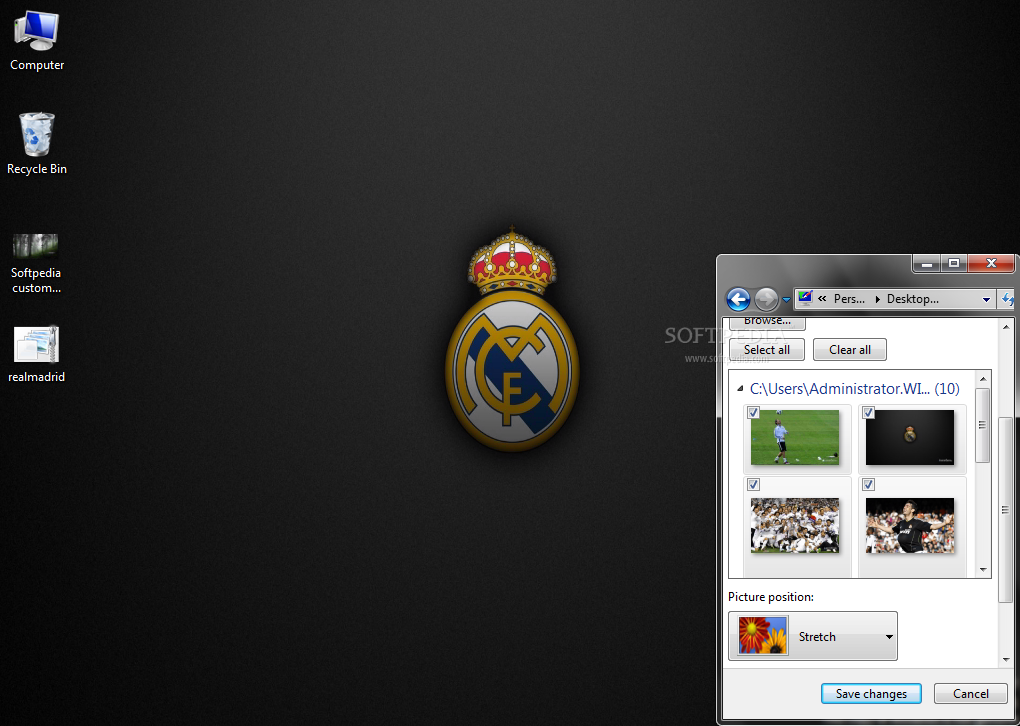Select the green pitch player thumbnail

coord(795,437)
